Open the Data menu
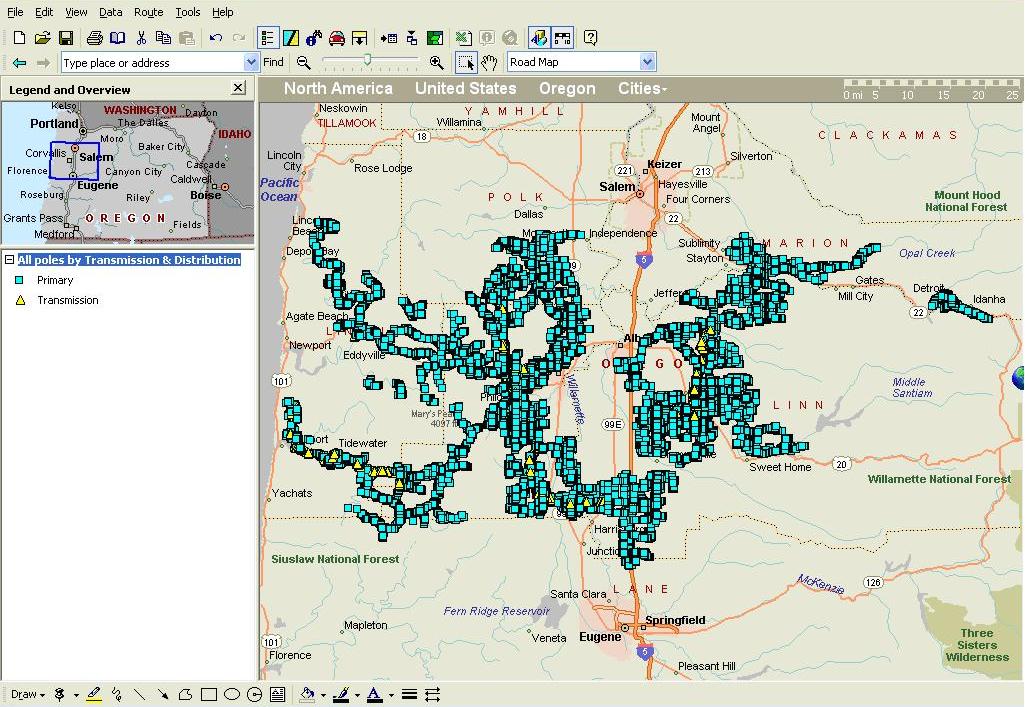Image resolution: width=1025 pixels, height=707 pixels. coord(111,12)
